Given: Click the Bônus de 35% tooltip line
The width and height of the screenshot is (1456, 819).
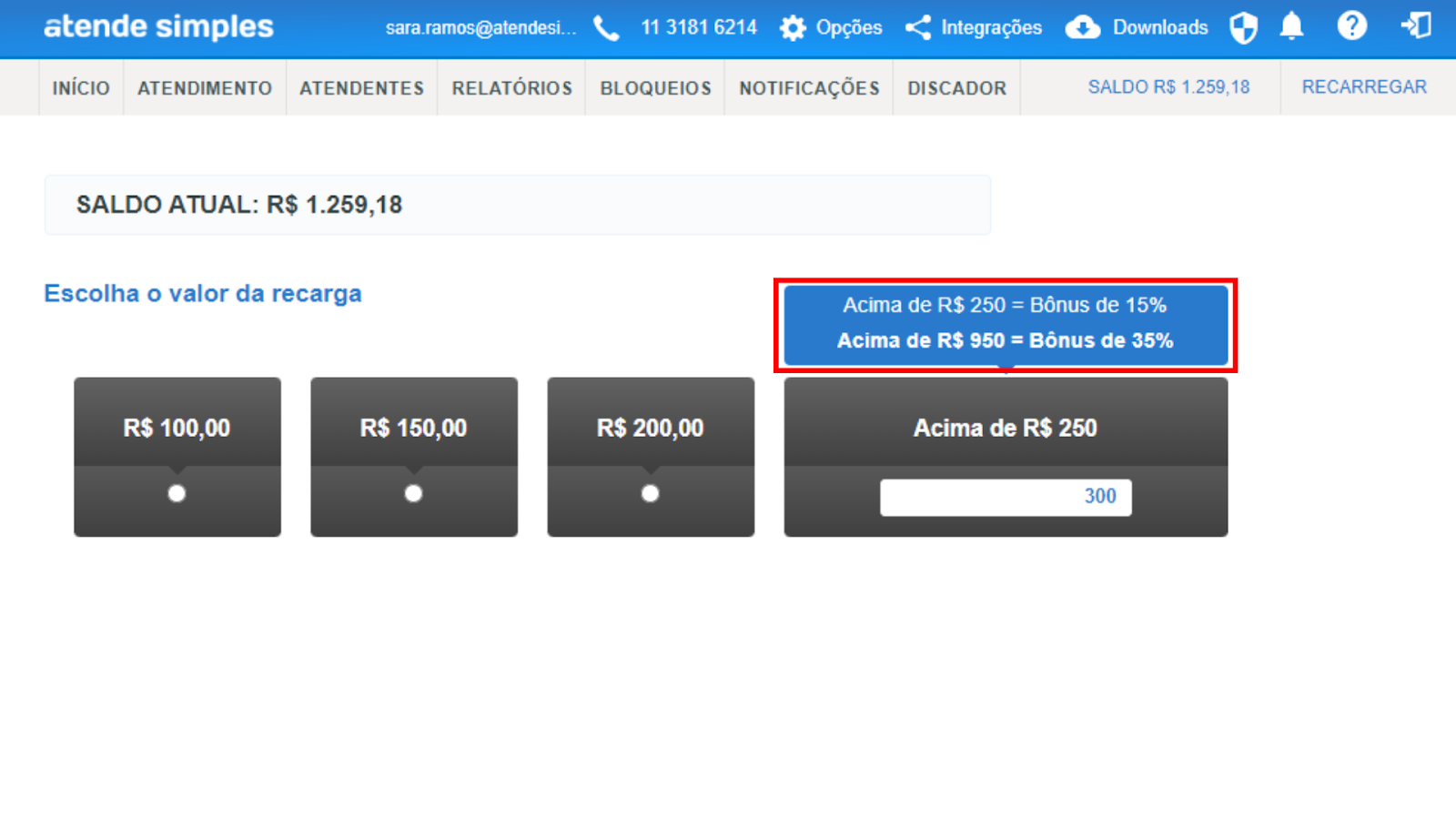Looking at the screenshot, I should 1005,340.
